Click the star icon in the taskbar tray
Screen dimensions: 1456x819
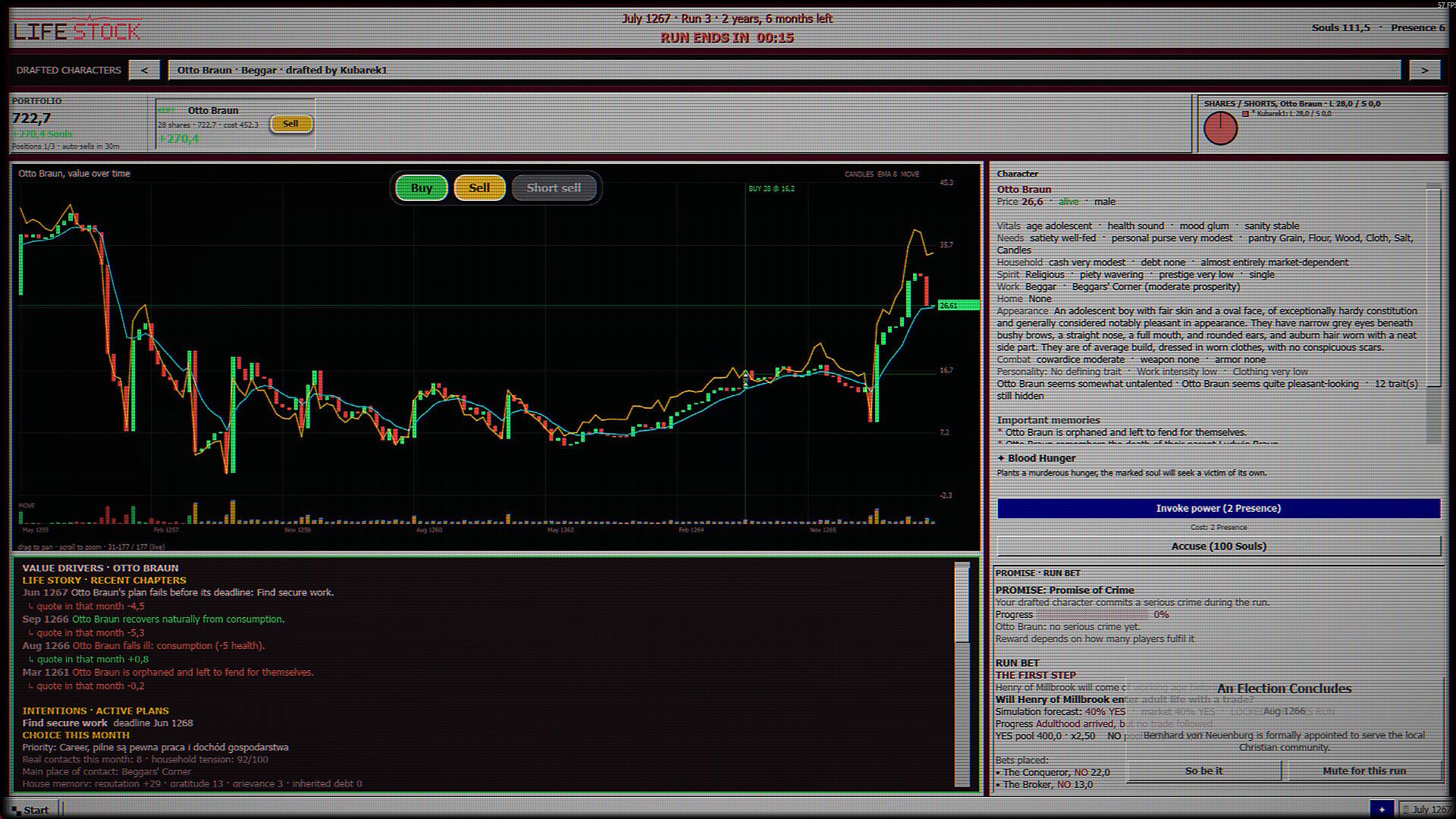coord(1382,810)
